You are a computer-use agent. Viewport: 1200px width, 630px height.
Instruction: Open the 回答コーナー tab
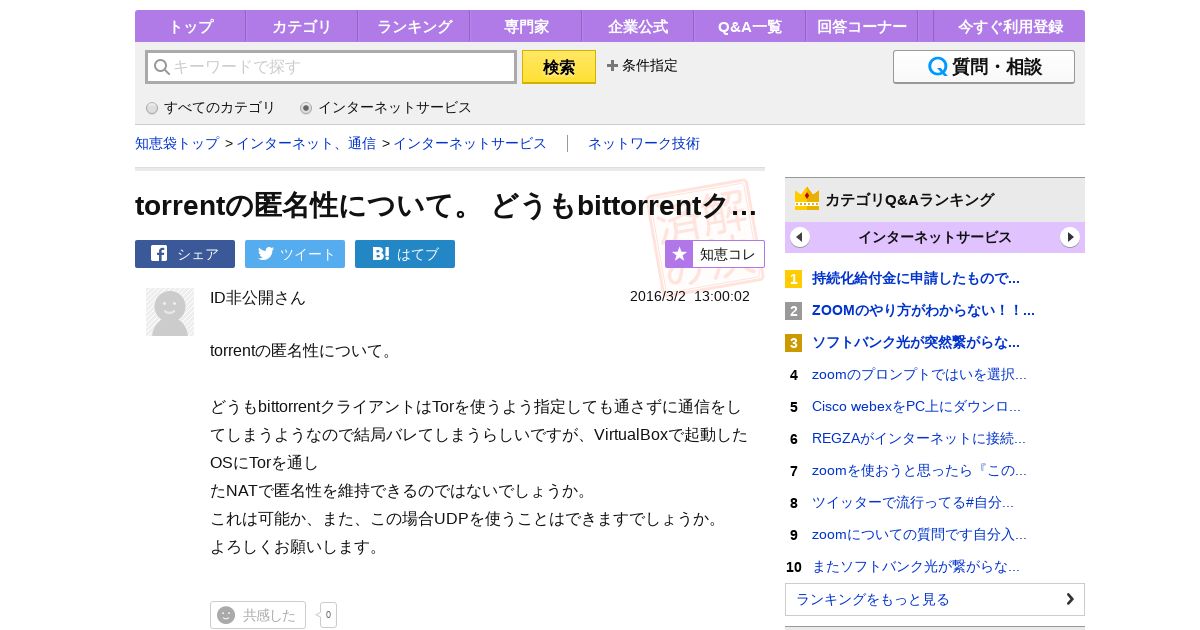click(862, 27)
